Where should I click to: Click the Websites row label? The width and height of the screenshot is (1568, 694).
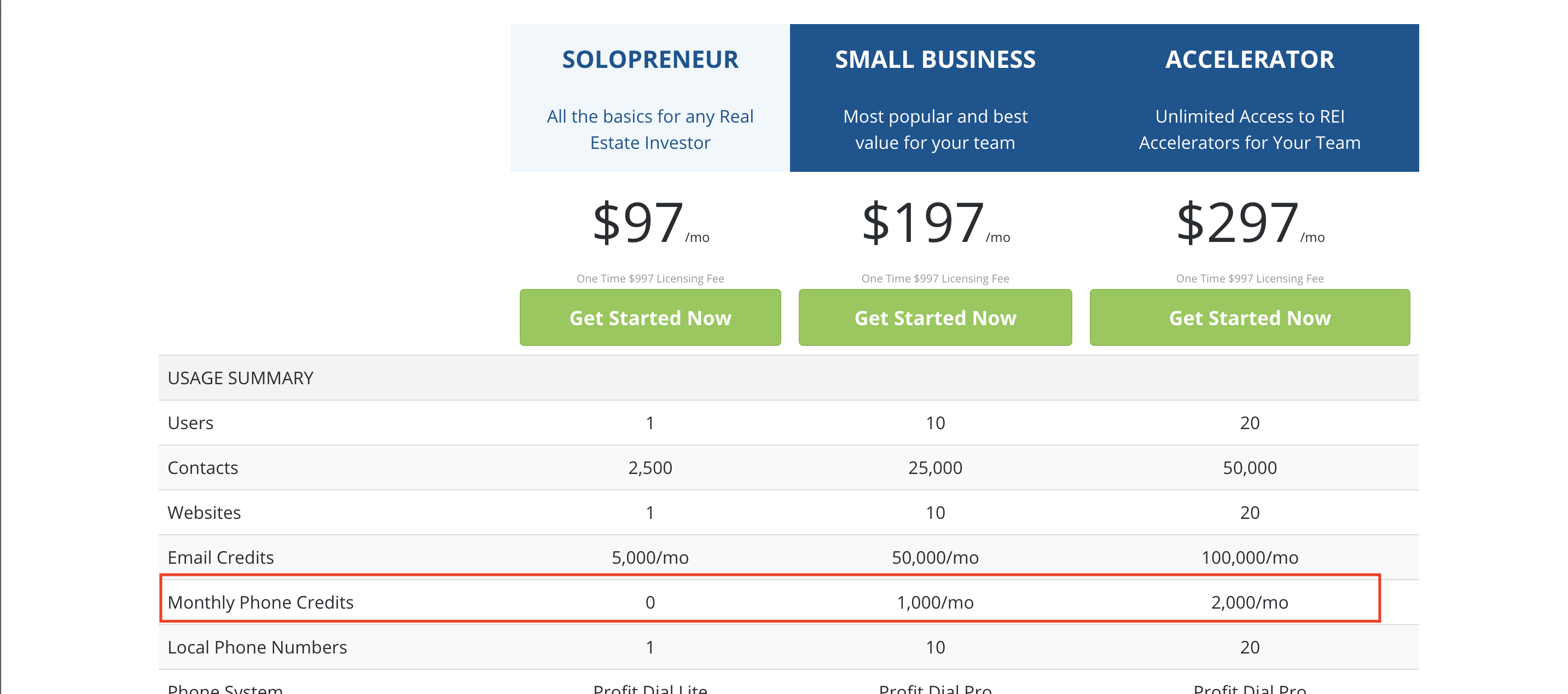(204, 512)
